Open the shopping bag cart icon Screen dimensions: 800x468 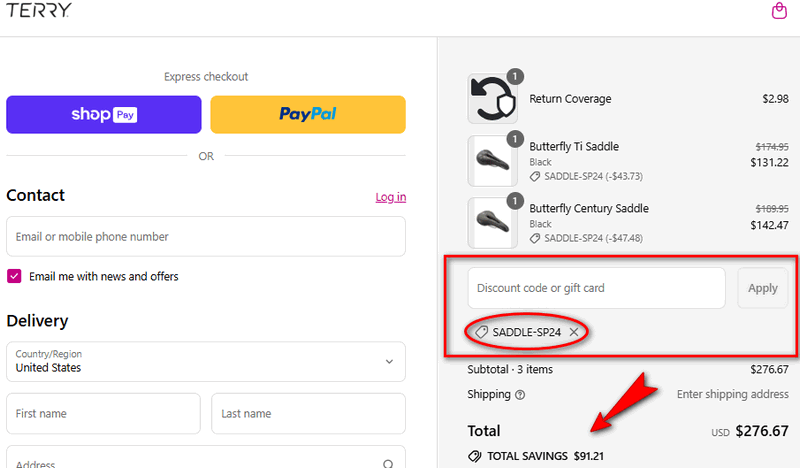click(x=779, y=11)
